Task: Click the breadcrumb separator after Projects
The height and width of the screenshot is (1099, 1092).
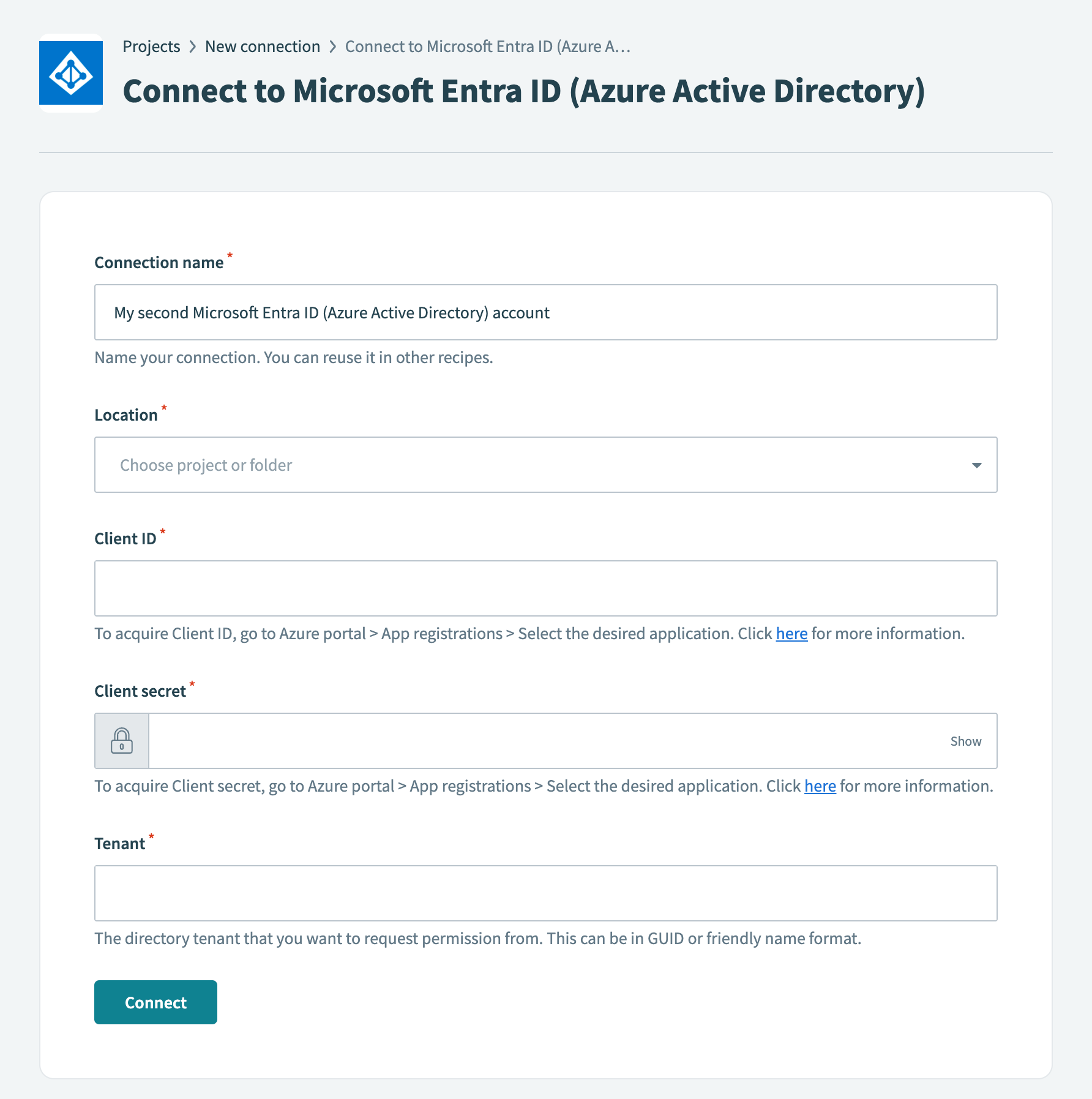Action: 193,46
